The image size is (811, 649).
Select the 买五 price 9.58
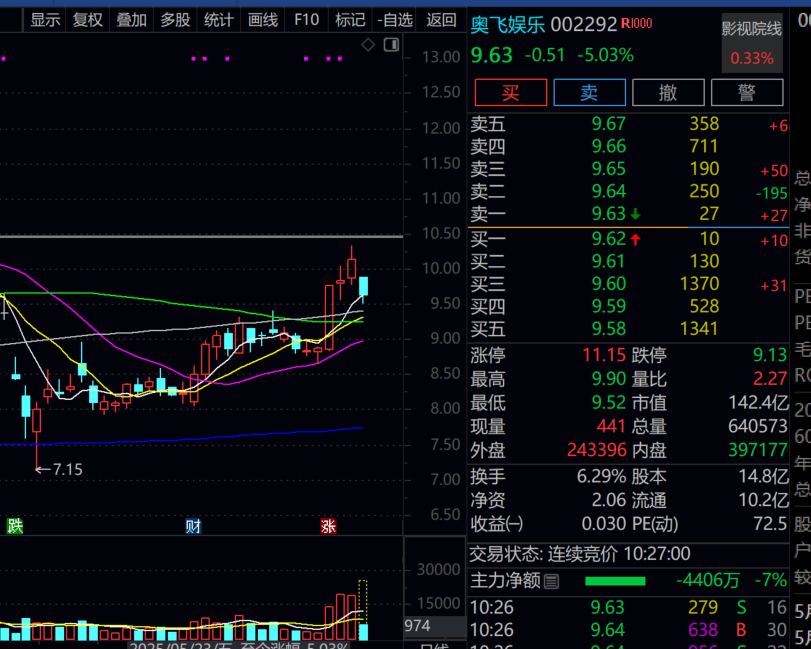[x=609, y=329]
